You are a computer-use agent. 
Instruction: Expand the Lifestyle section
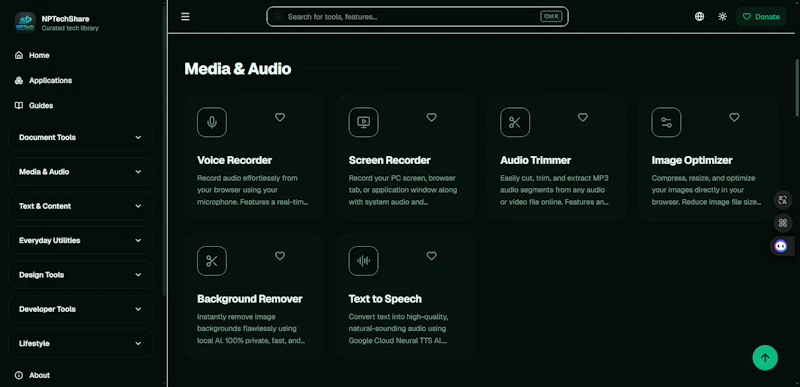click(81, 343)
